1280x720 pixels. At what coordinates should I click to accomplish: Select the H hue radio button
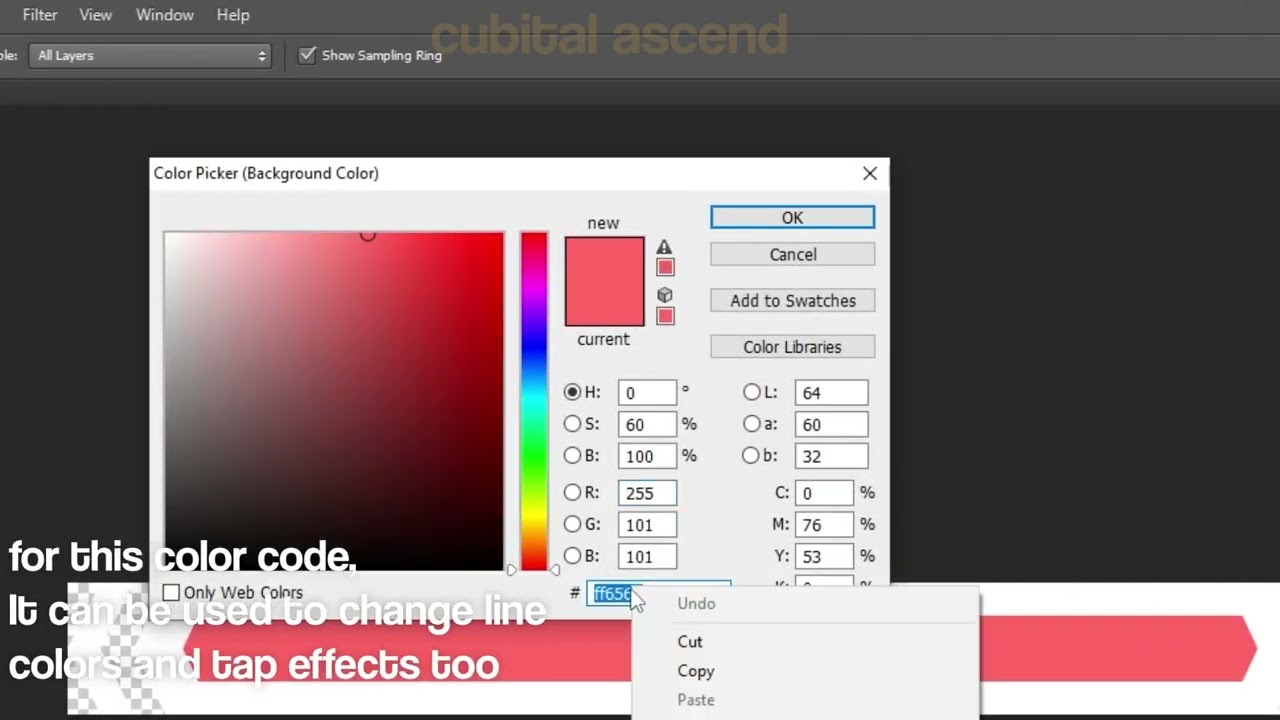(x=572, y=392)
